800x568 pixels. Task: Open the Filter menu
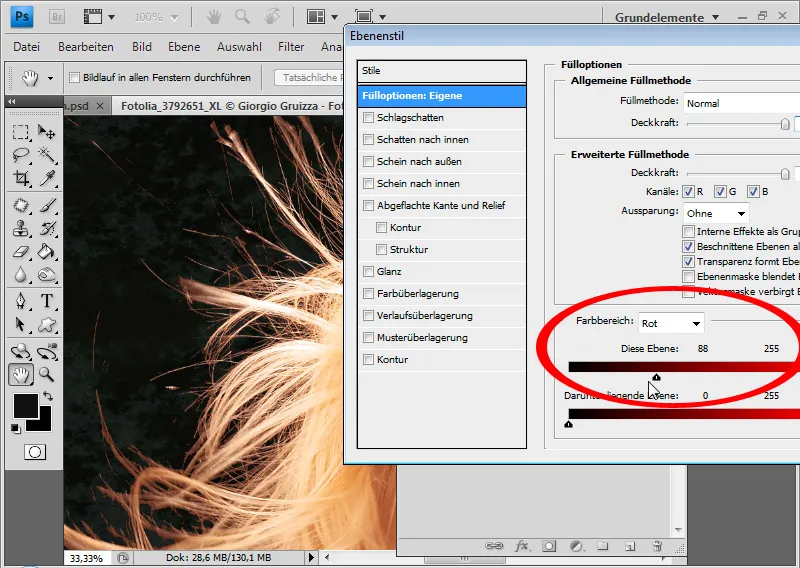[291, 47]
